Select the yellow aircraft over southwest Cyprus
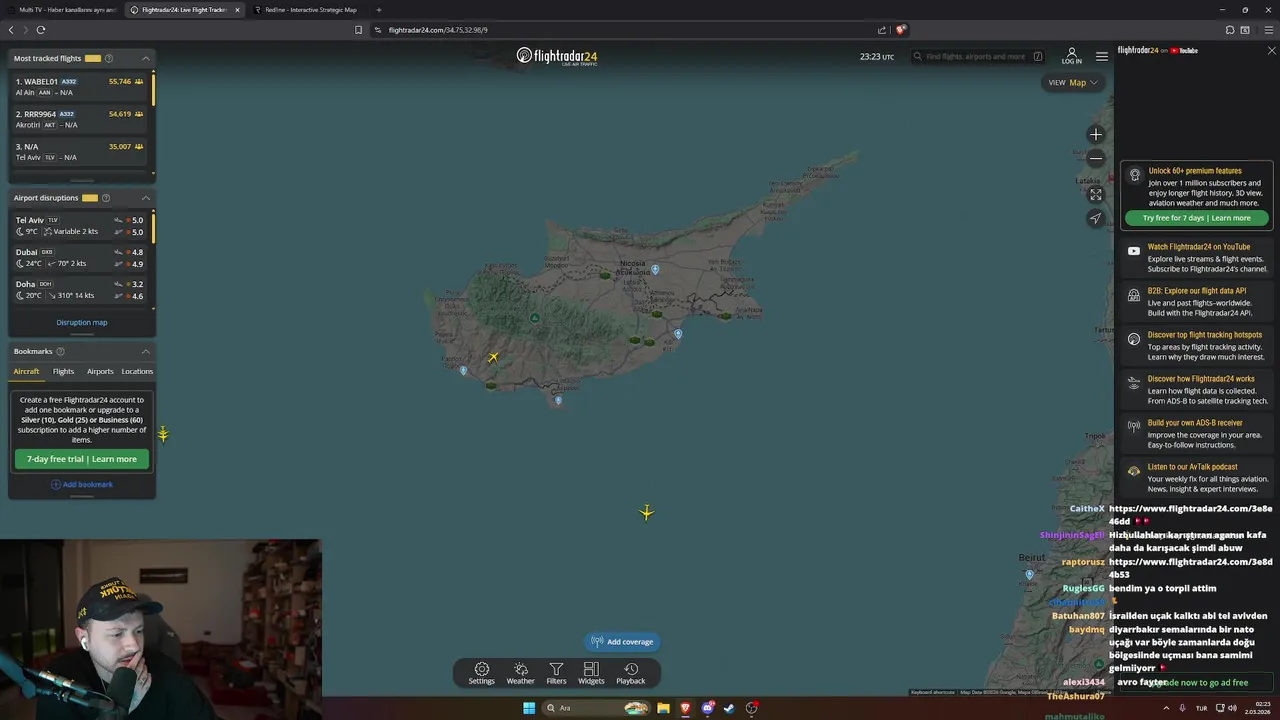The width and height of the screenshot is (1280, 720). pyautogui.click(x=493, y=357)
